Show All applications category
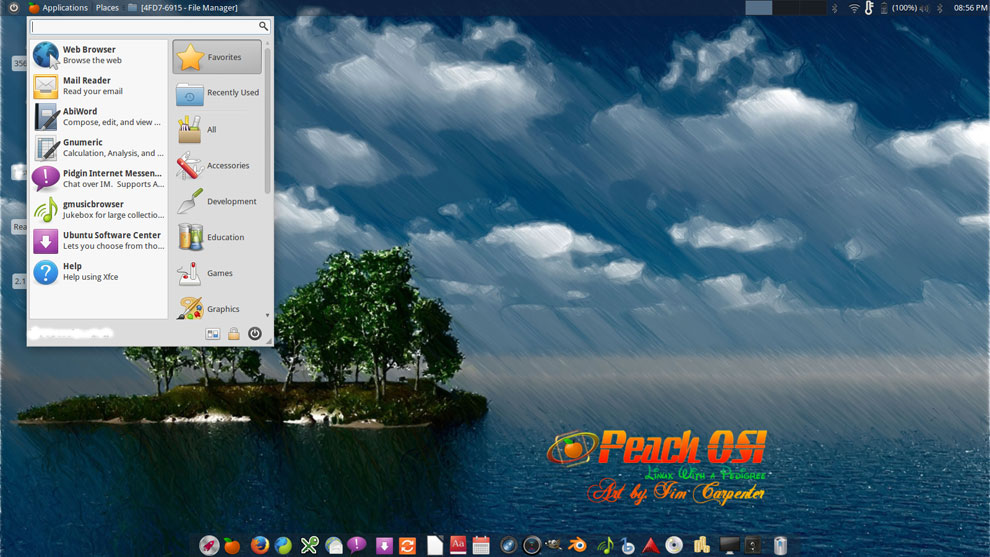990x557 pixels. [x=217, y=129]
